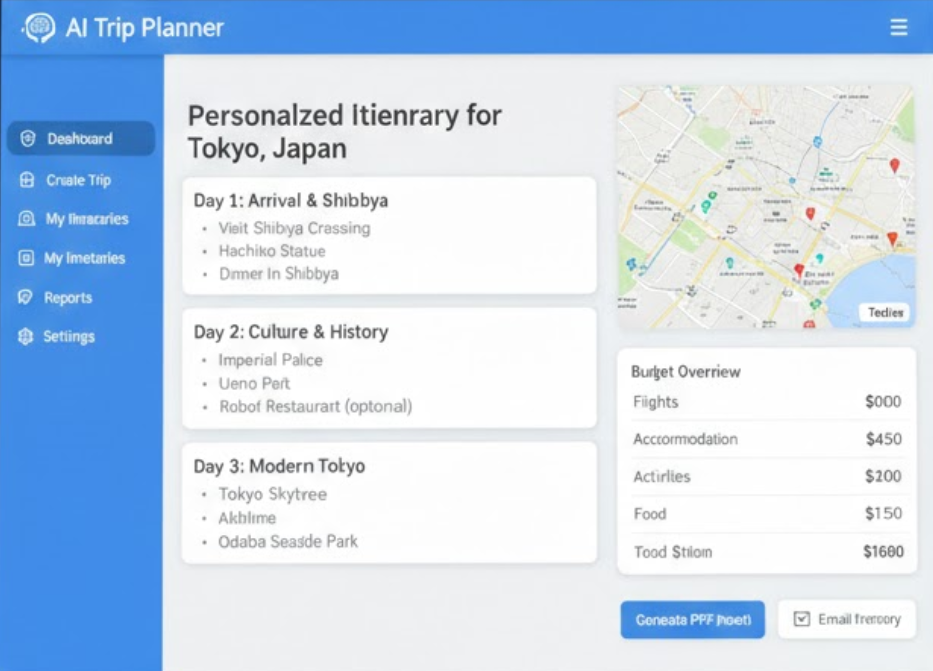Click the label button on map corner

[x=885, y=313]
